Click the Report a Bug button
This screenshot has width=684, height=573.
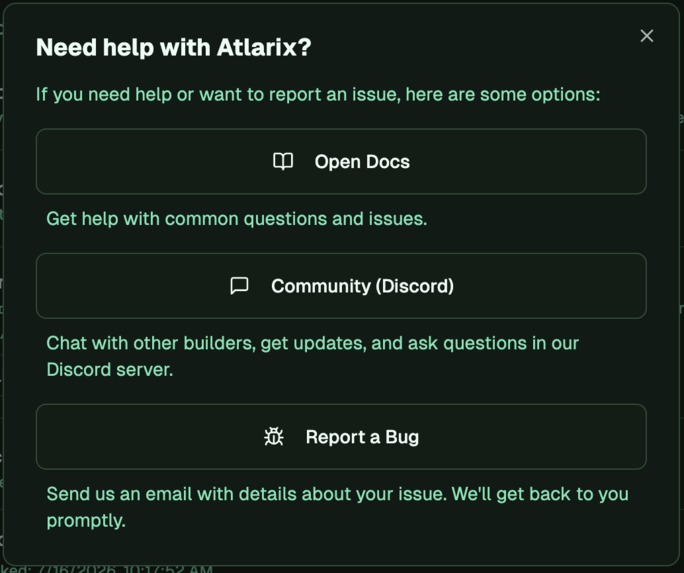tap(341, 437)
